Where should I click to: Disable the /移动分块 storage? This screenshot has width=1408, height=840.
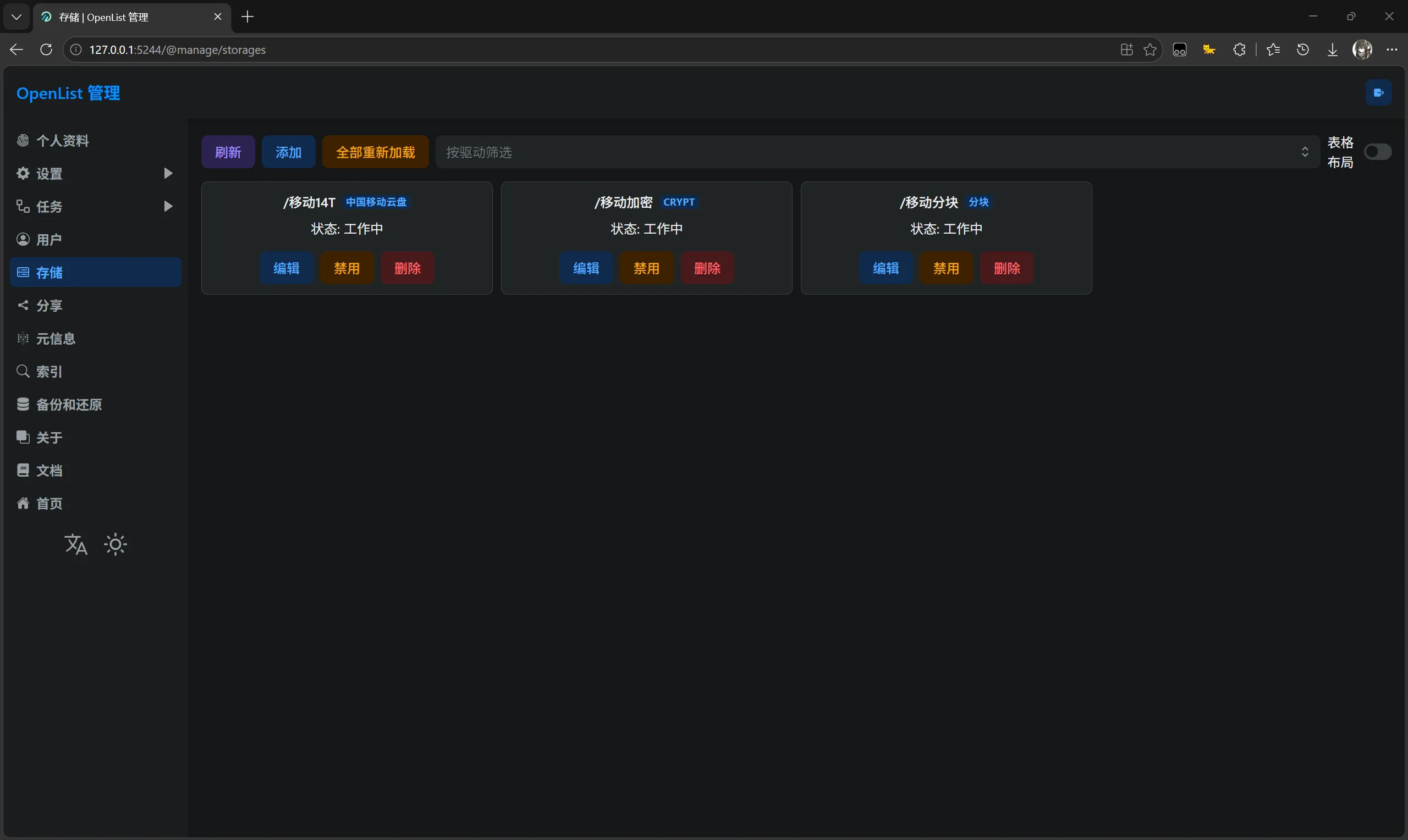(x=947, y=268)
